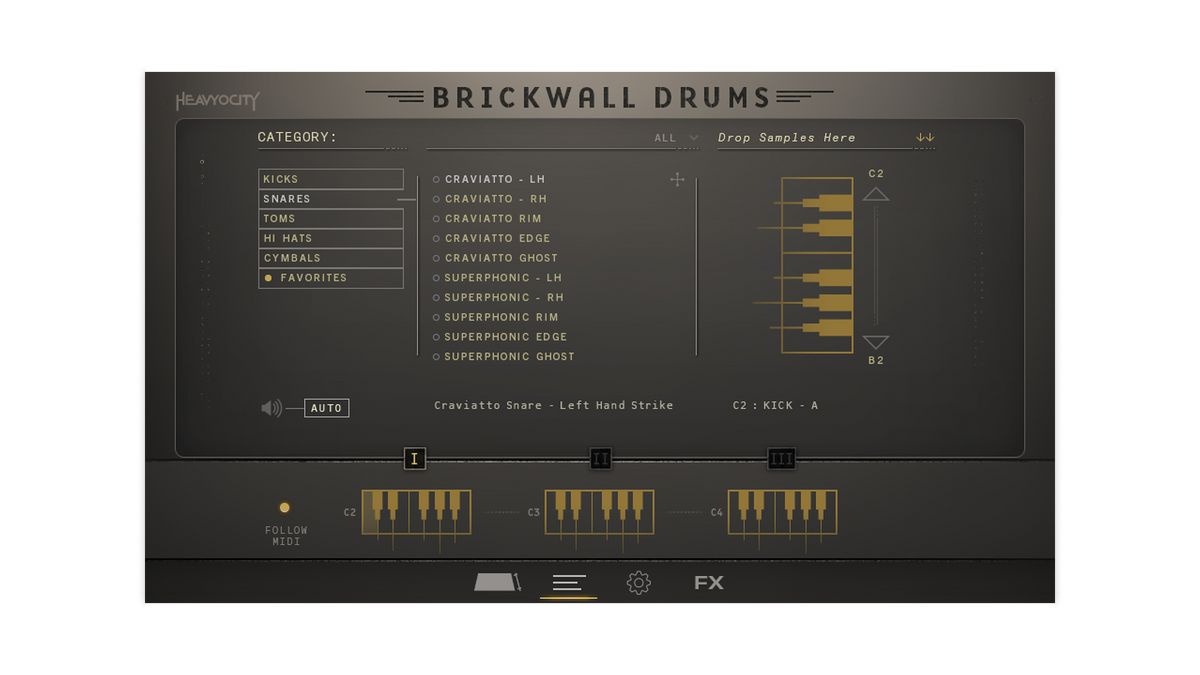Select the Snares category
This screenshot has width=1200, height=675.
[331, 199]
